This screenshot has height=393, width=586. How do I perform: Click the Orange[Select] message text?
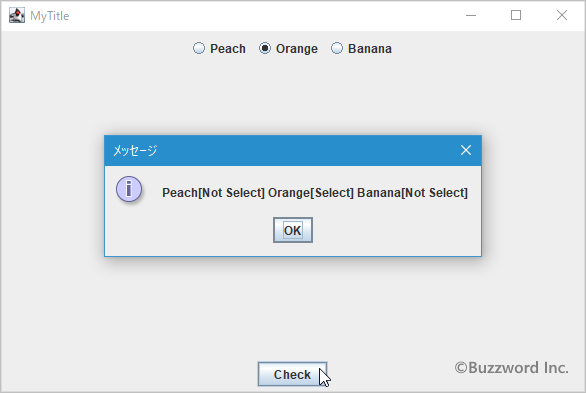click(311, 193)
